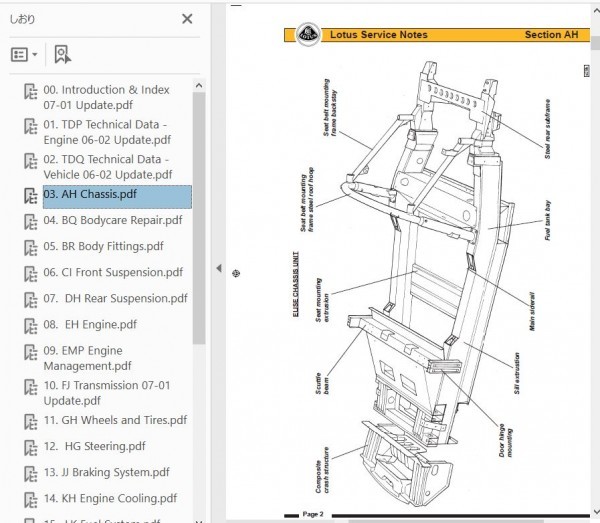Click the small annotation marker below Section AH
Screen dimensions: 600x523
tap(587, 71)
